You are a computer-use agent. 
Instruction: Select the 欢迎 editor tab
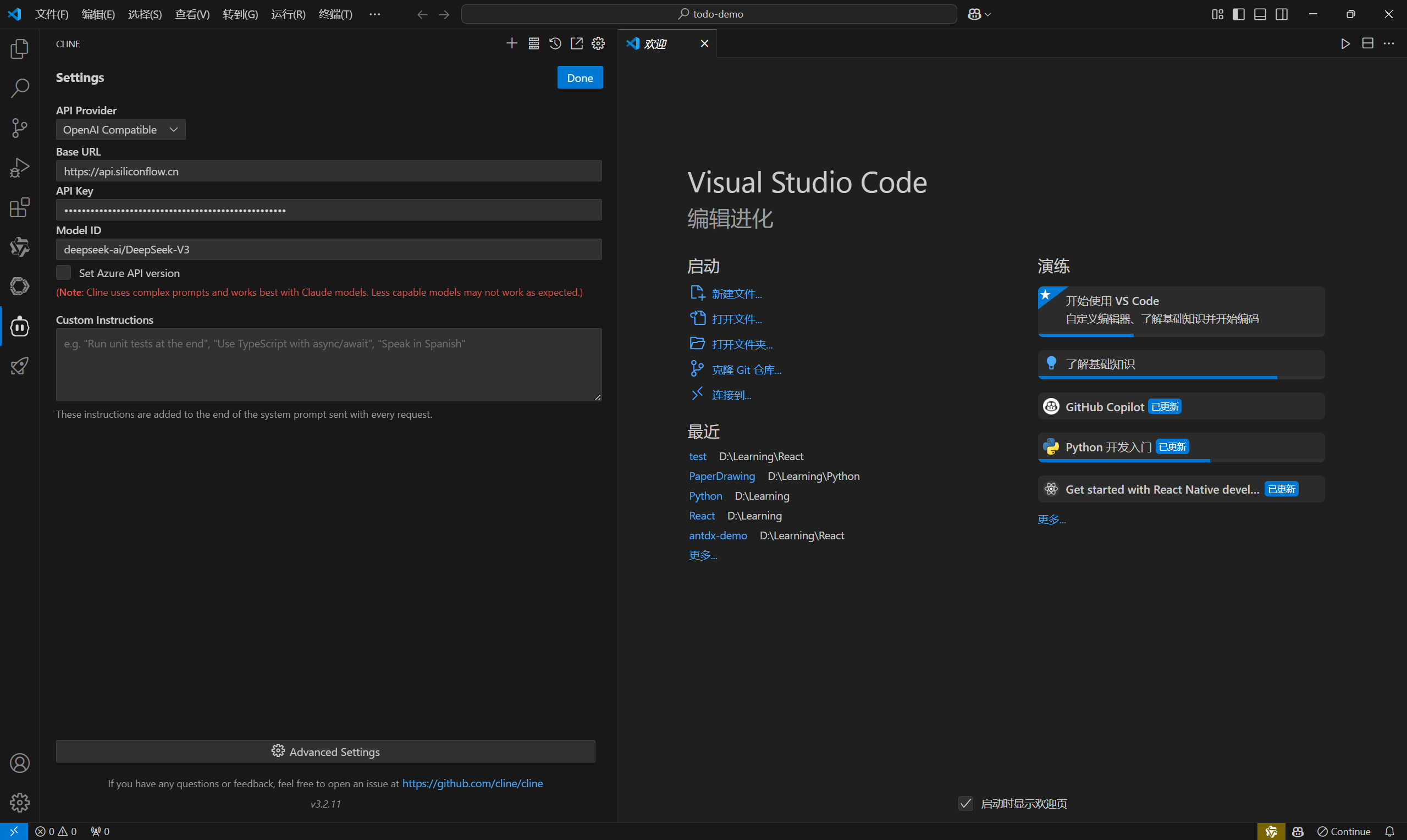[655, 43]
